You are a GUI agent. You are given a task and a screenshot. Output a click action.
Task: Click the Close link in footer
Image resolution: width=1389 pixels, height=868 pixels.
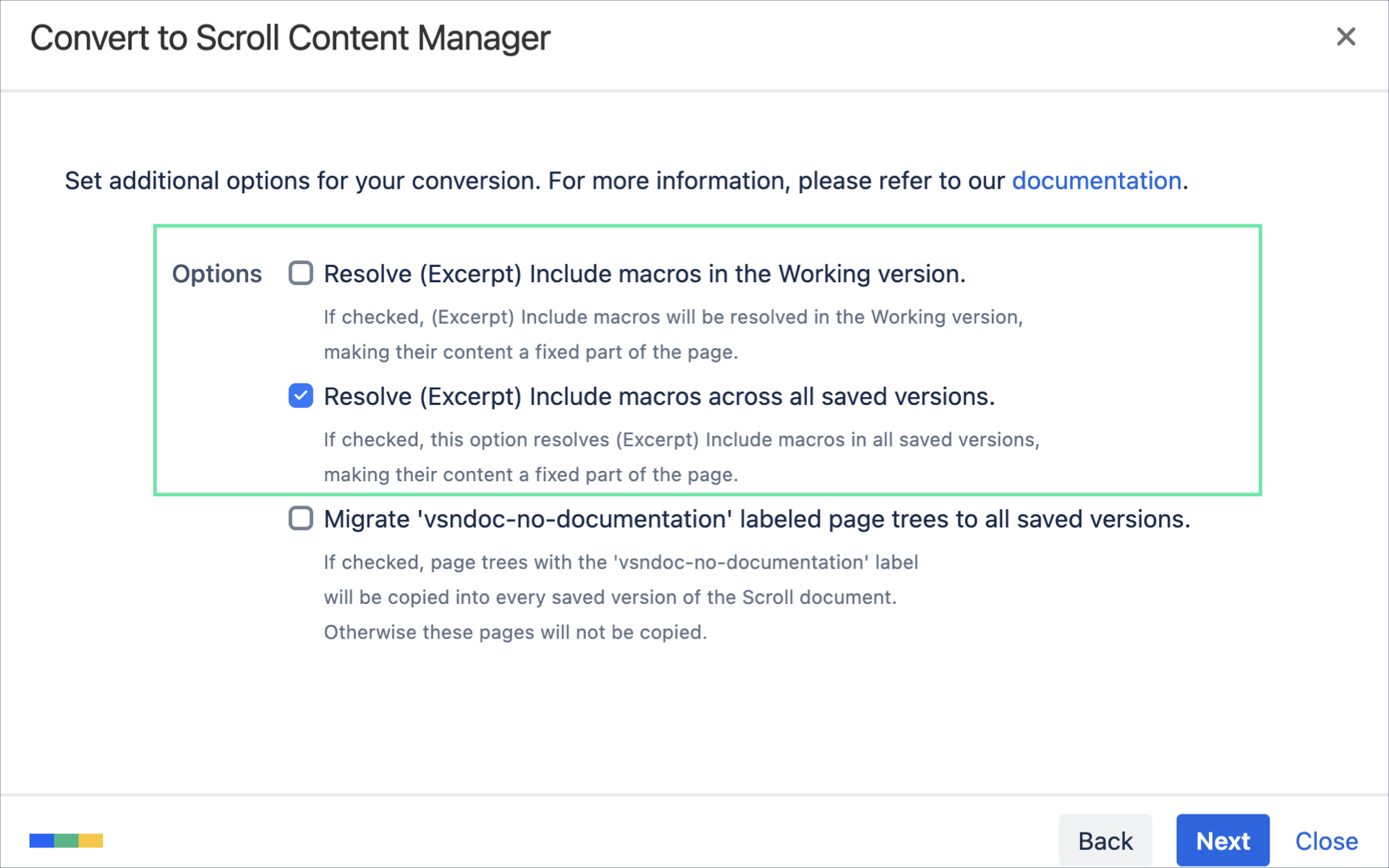tap(1327, 841)
